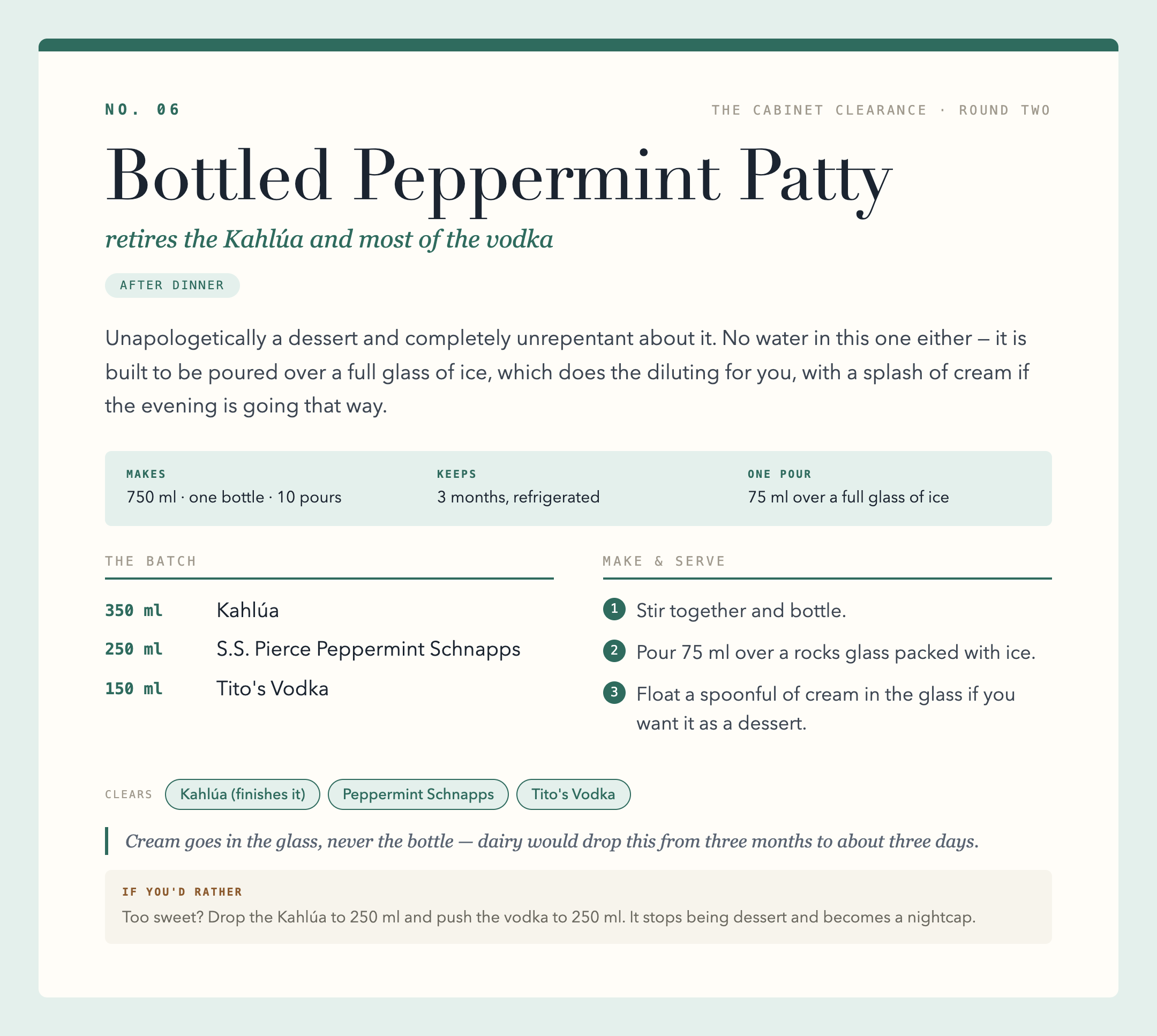Select the S.S. Pierce Peppermint Schnapps row
The image size is (1157, 1036).
[329, 649]
